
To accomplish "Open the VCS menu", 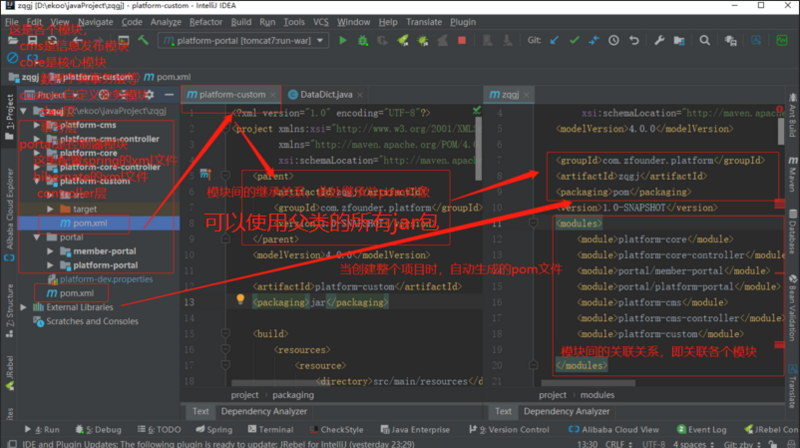I will [x=320, y=22].
